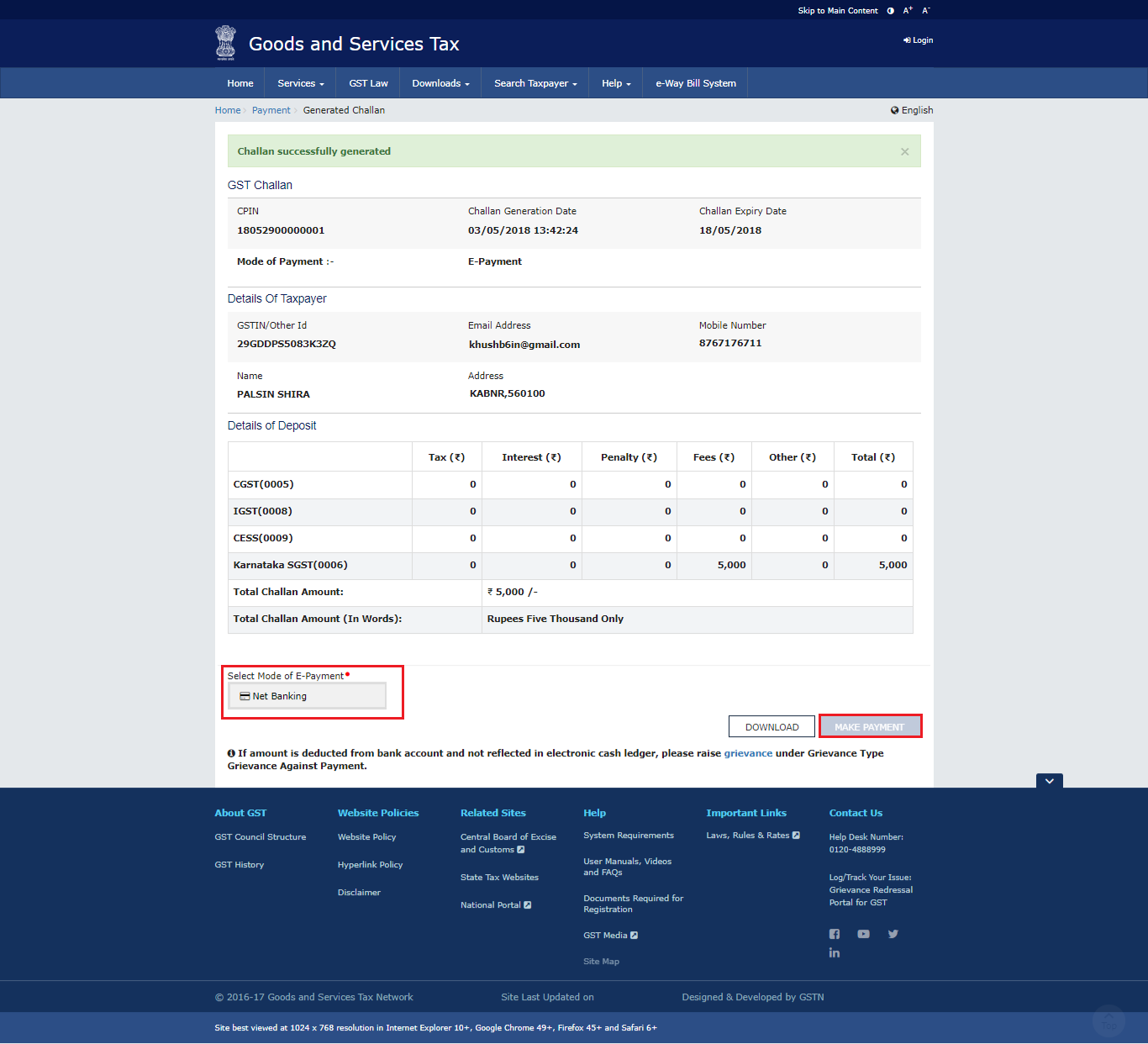
Task: Open the Search Taxpayer dropdown
Action: 535,83
